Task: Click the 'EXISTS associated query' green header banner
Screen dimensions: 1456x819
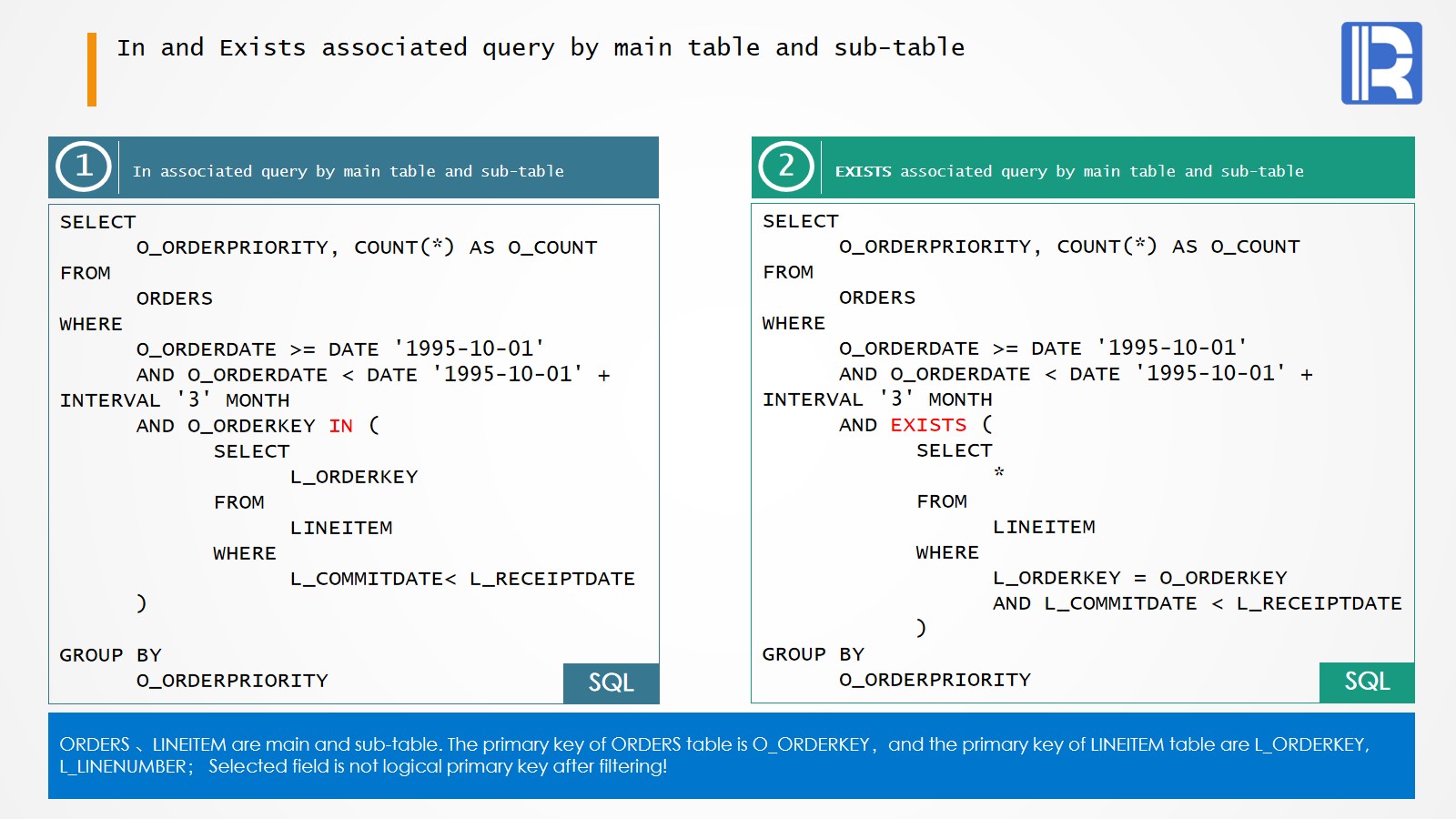Action: click(x=1069, y=171)
